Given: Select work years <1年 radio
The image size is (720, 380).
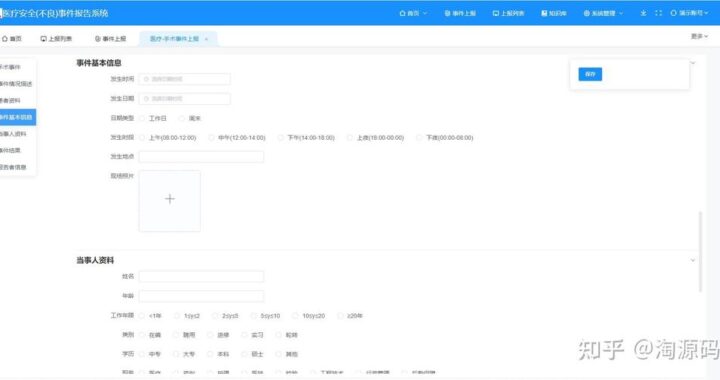Looking at the screenshot, I should (142, 316).
